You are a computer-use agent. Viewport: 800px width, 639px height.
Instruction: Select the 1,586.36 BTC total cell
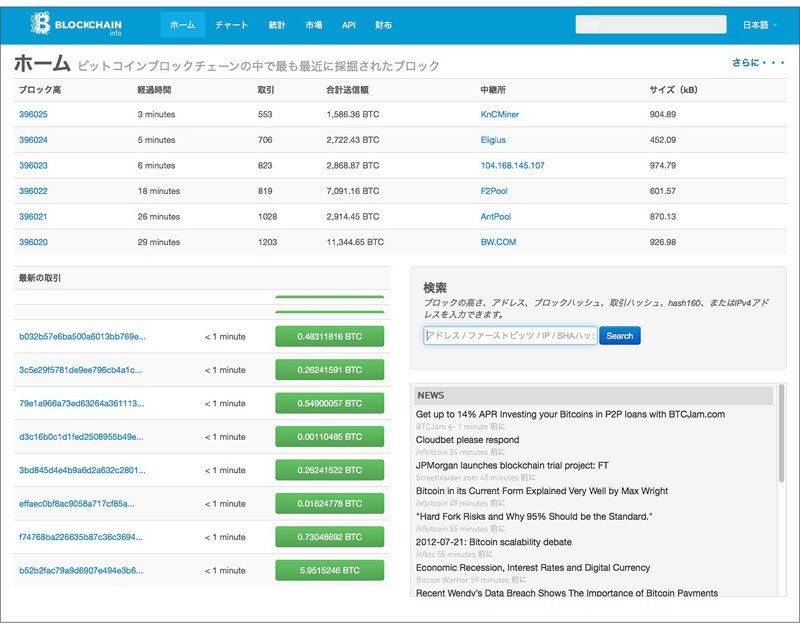(353, 114)
